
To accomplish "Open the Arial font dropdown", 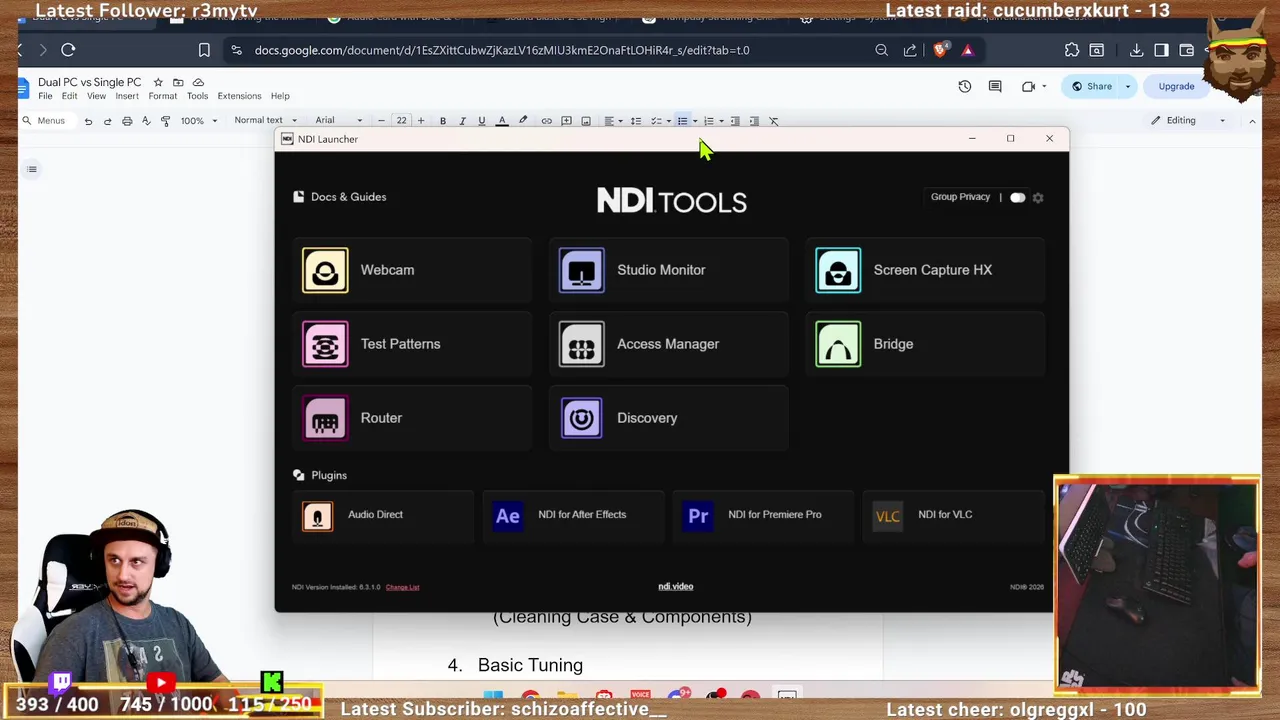I will pos(339,121).
